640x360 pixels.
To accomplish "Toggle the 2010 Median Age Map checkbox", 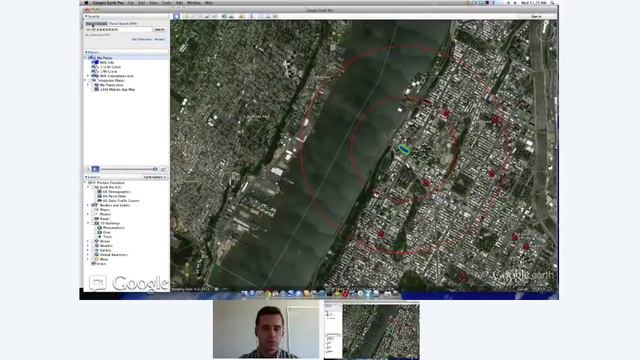I will [93, 89].
